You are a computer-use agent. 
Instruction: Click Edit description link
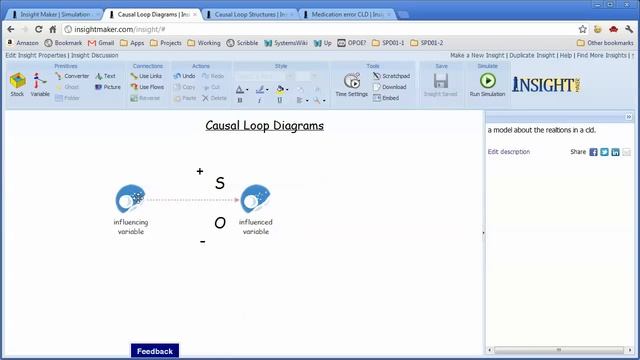[x=509, y=151]
